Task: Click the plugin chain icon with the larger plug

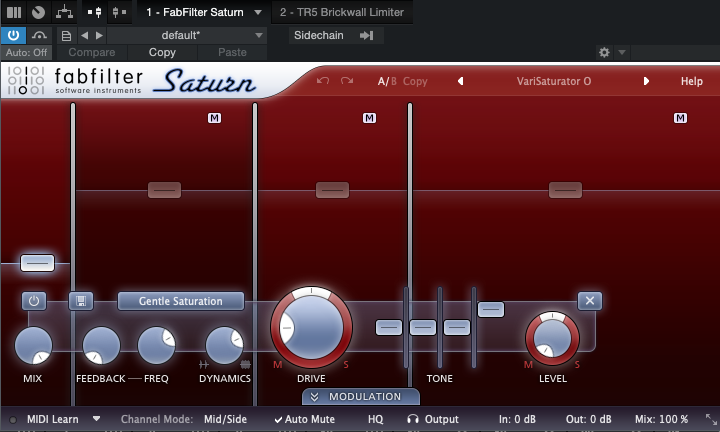Action: (x=95, y=12)
